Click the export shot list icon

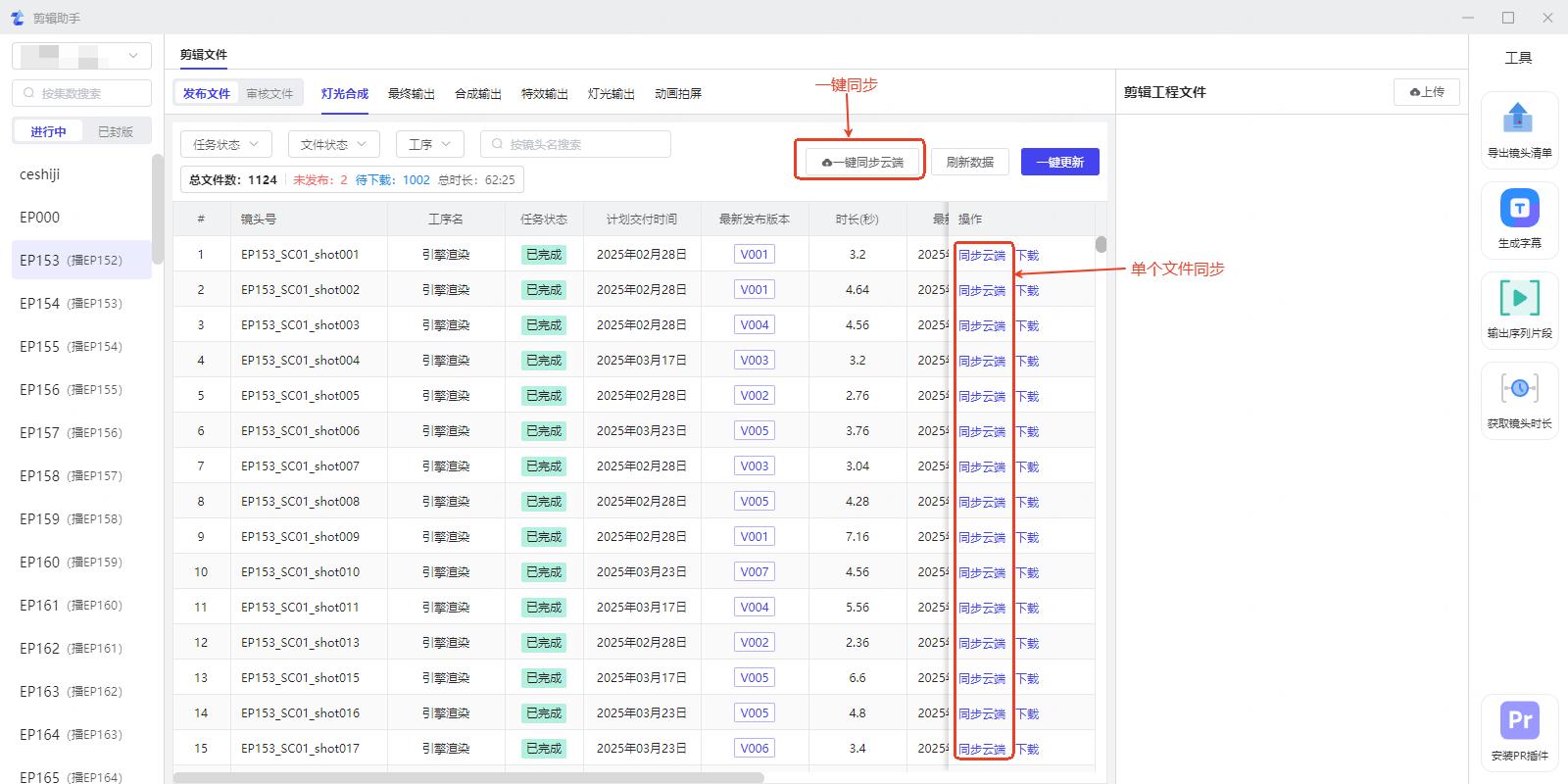pos(1518,120)
